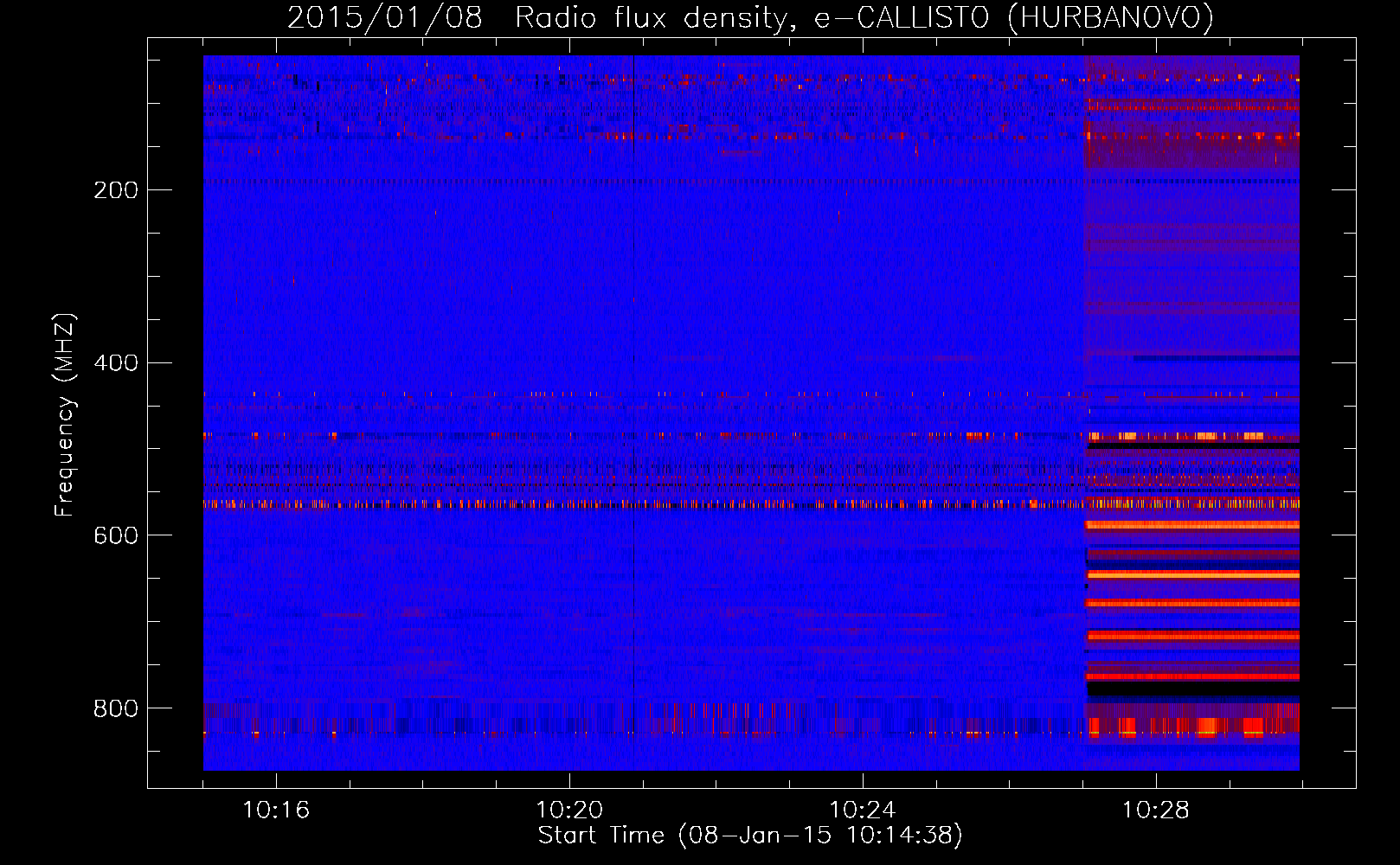Click the 10:28 time axis label
This screenshot has width=1400, height=865.
[x=1156, y=811]
